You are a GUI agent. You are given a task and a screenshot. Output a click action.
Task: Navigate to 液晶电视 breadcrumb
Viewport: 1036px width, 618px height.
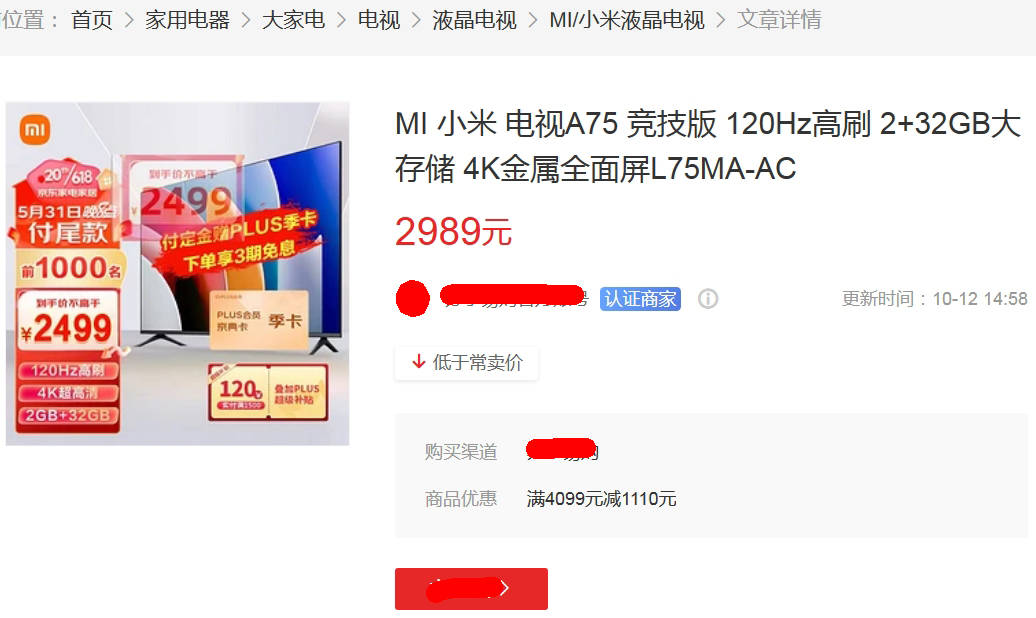tap(474, 20)
